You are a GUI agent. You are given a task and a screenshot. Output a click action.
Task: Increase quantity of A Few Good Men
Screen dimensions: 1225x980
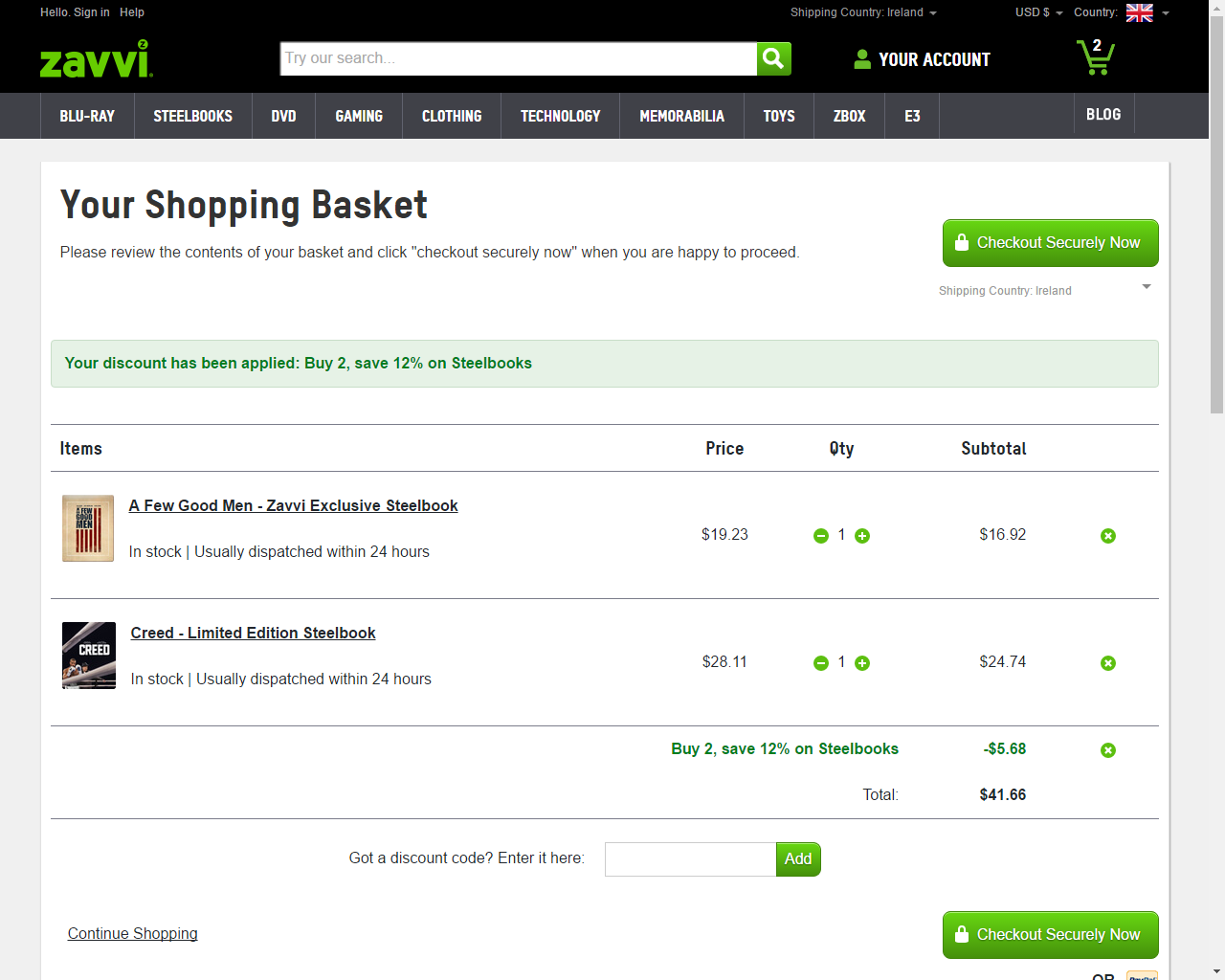862,536
